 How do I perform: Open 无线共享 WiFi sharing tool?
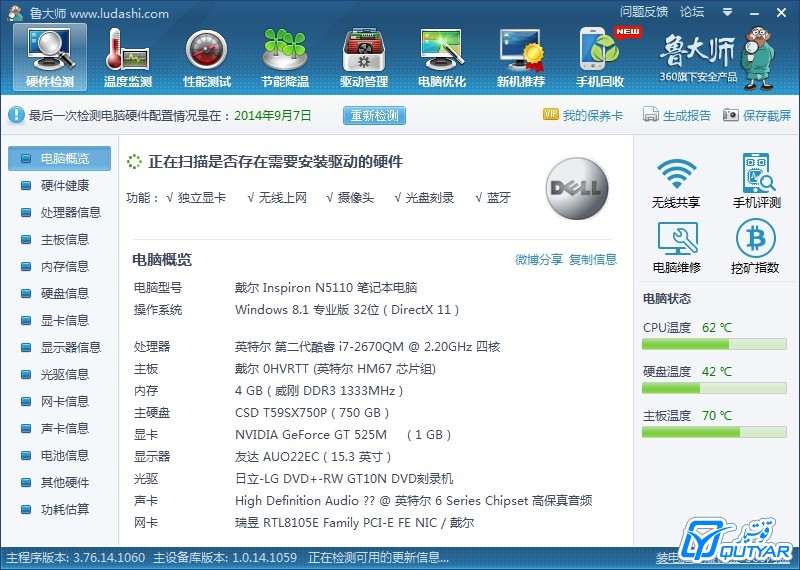[676, 183]
